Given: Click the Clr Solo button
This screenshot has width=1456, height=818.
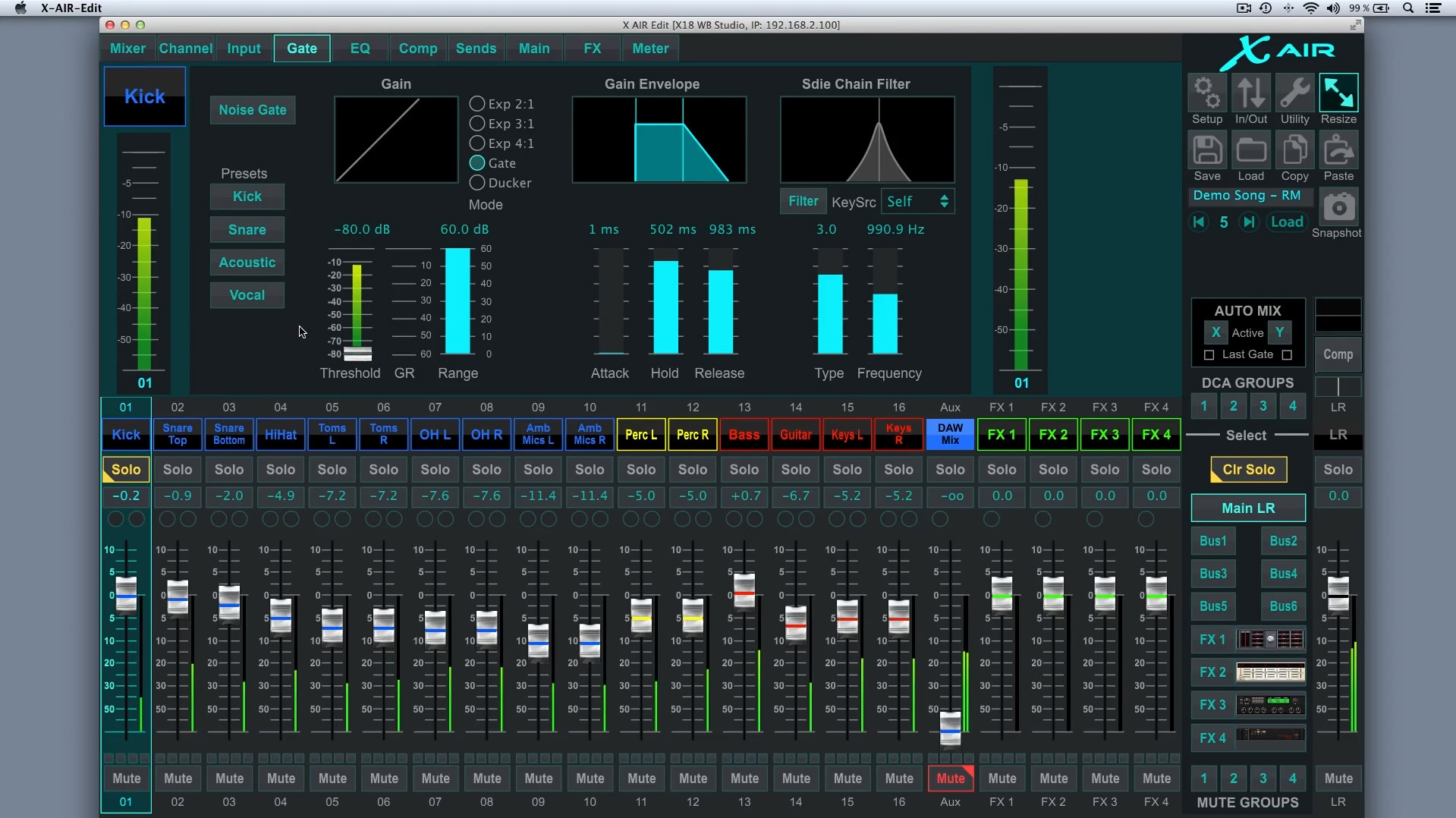Looking at the screenshot, I should point(1249,469).
